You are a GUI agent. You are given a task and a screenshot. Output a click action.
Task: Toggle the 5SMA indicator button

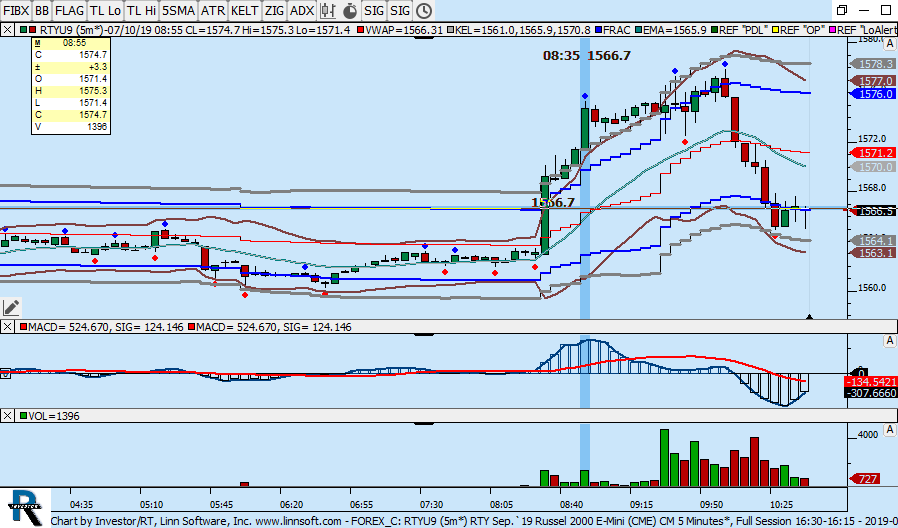pyautogui.click(x=178, y=10)
